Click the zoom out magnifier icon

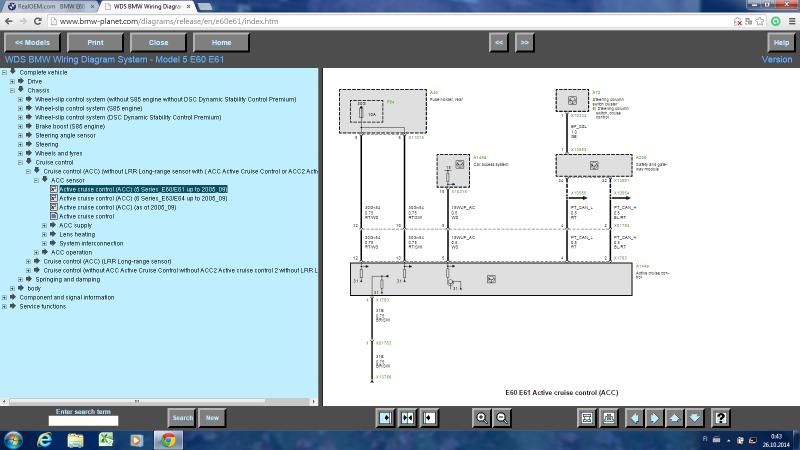pos(503,417)
